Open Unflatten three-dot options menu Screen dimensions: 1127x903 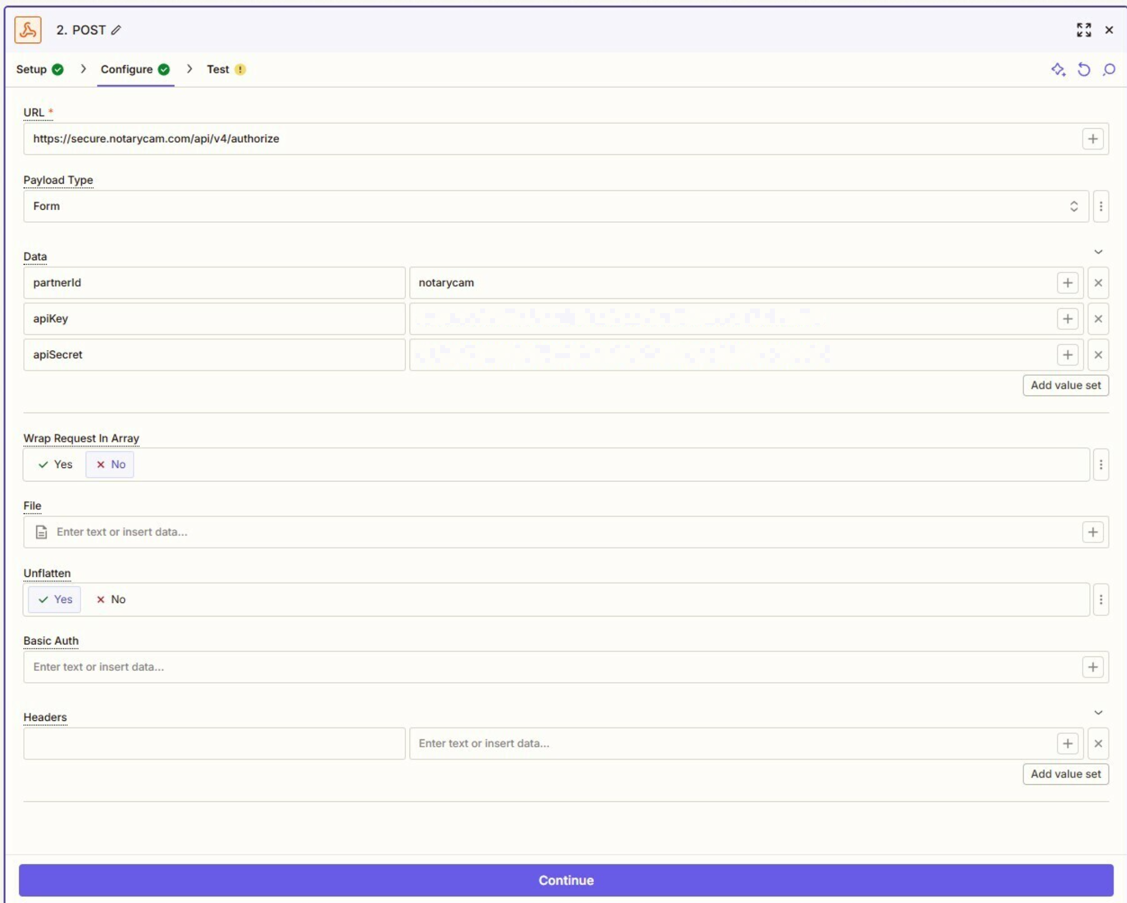[x=1100, y=600]
